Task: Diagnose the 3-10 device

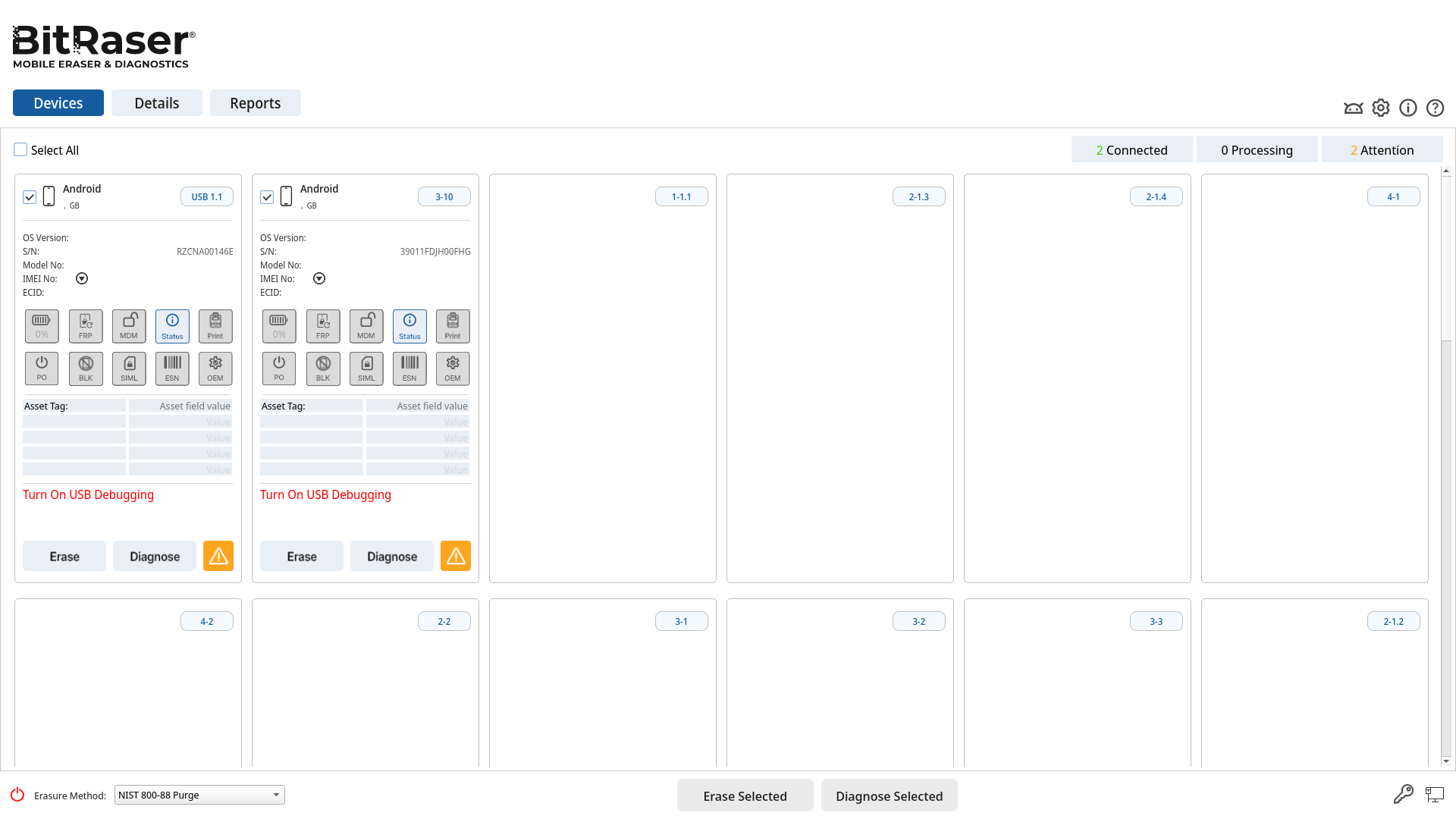Action: coord(392,556)
